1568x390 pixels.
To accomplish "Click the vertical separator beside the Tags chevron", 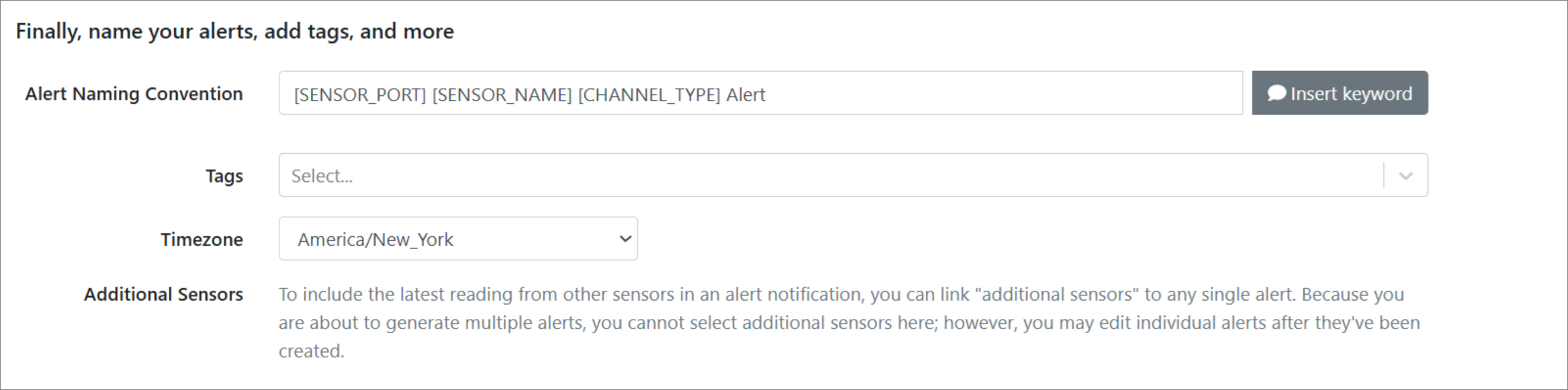I will [1383, 175].
